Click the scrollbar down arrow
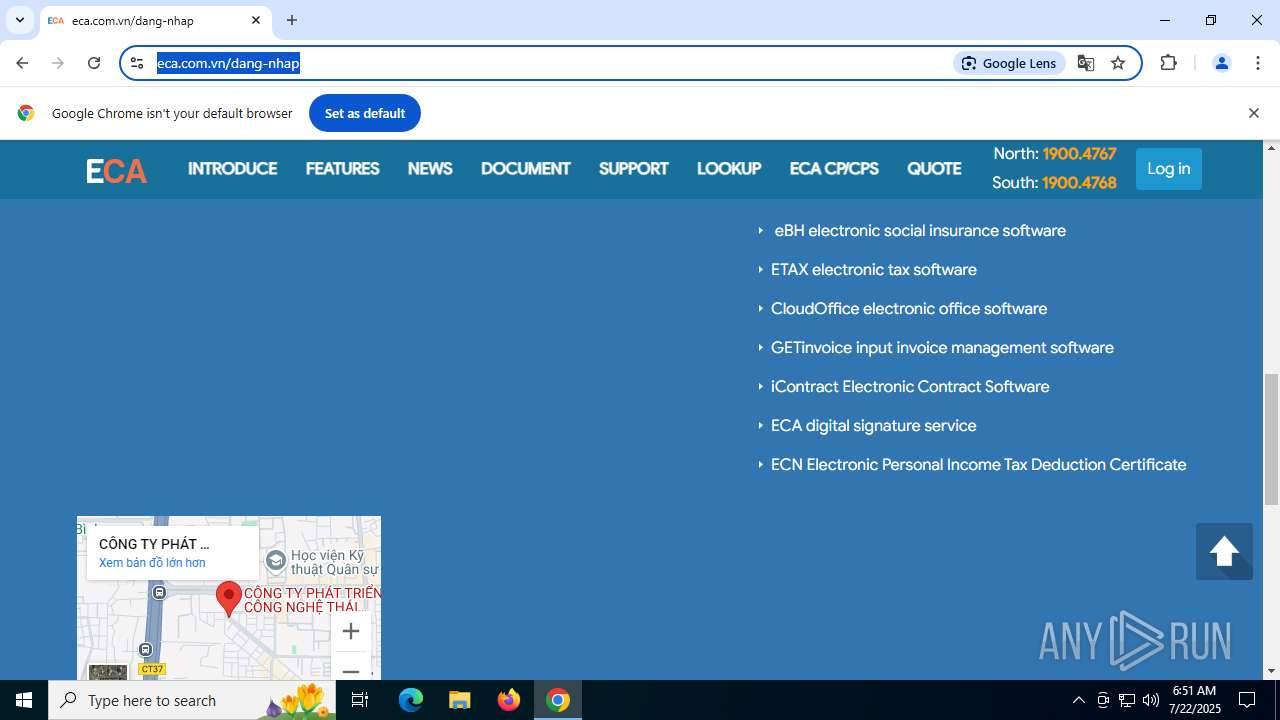 point(1271,671)
